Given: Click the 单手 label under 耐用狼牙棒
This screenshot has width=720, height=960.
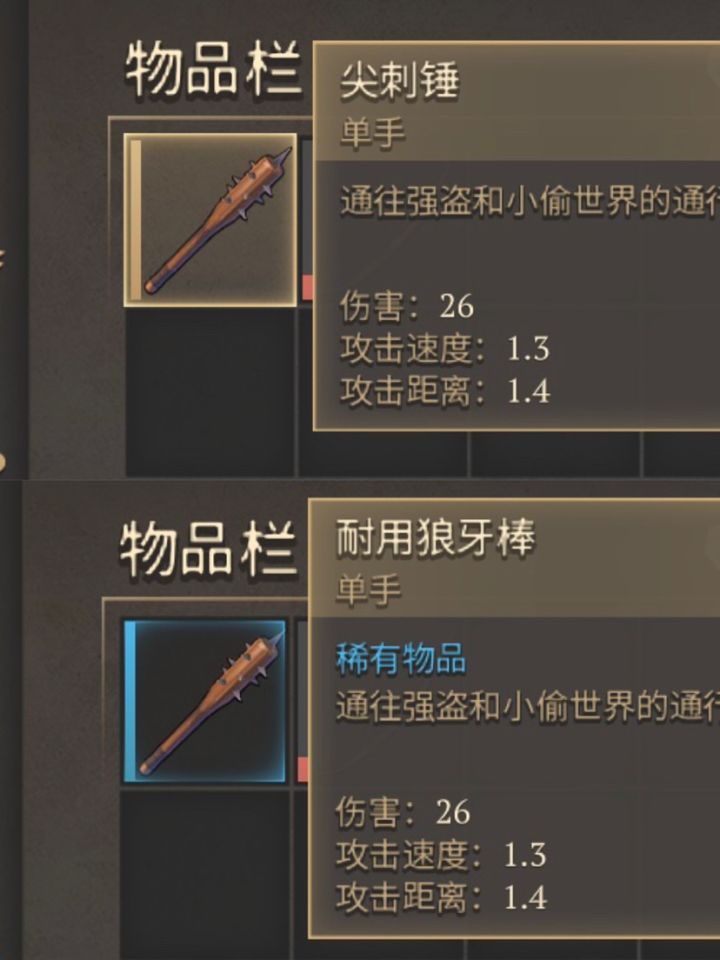Looking at the screenshot, I should click(x=368, y=589).
